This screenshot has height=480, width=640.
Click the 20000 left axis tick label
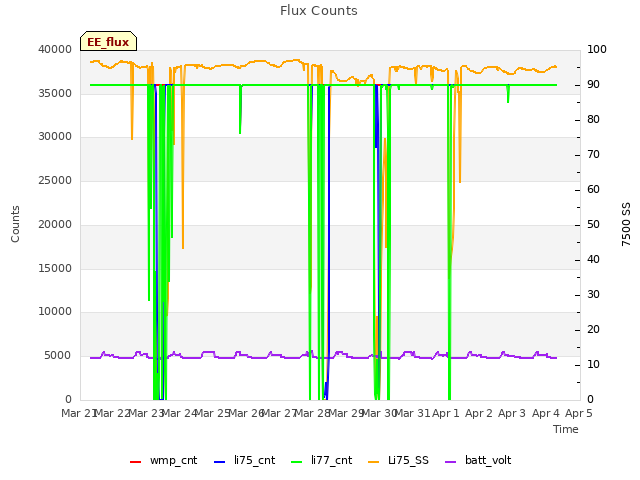tap(55, 224)
